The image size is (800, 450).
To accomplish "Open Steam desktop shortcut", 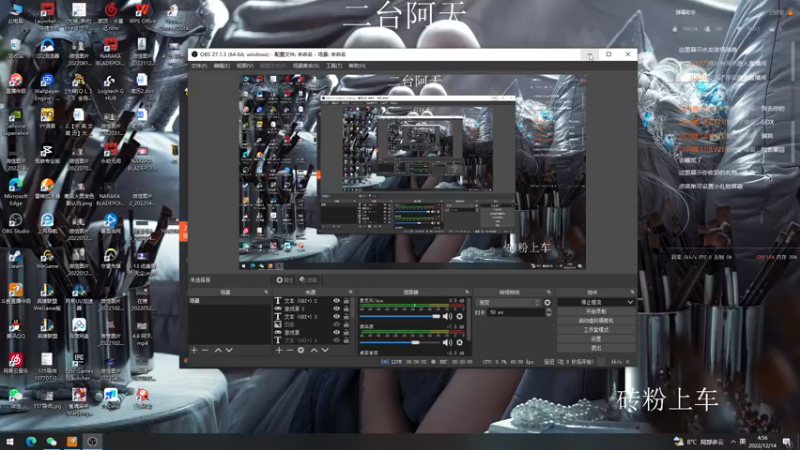I will coord(15,259).
